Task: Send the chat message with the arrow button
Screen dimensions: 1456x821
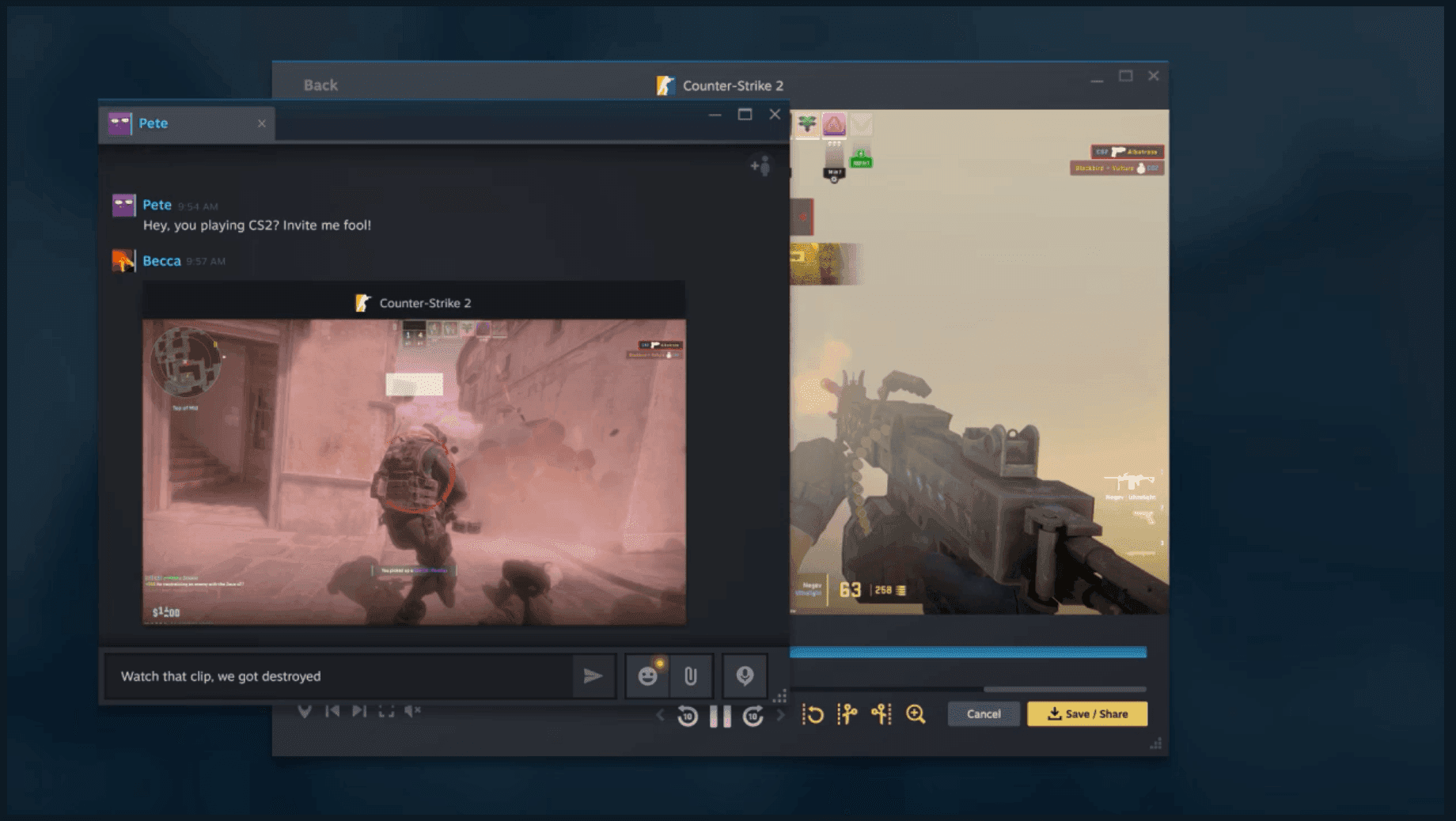Action: click(593, 676)
